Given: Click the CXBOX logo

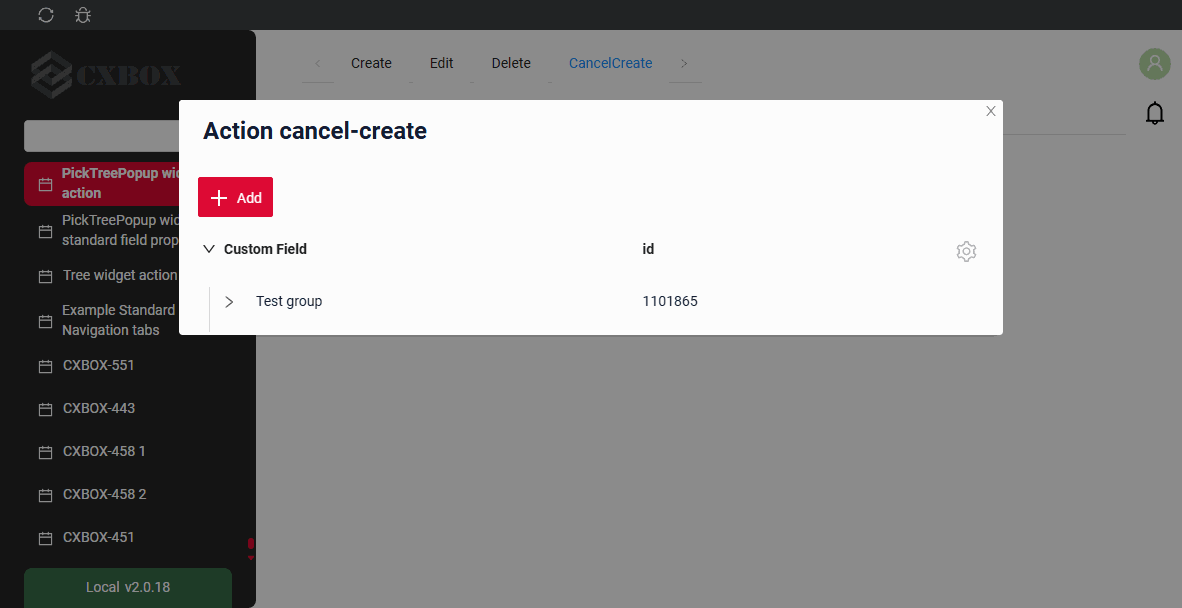Looking at the screenshot, I should 106,75.
